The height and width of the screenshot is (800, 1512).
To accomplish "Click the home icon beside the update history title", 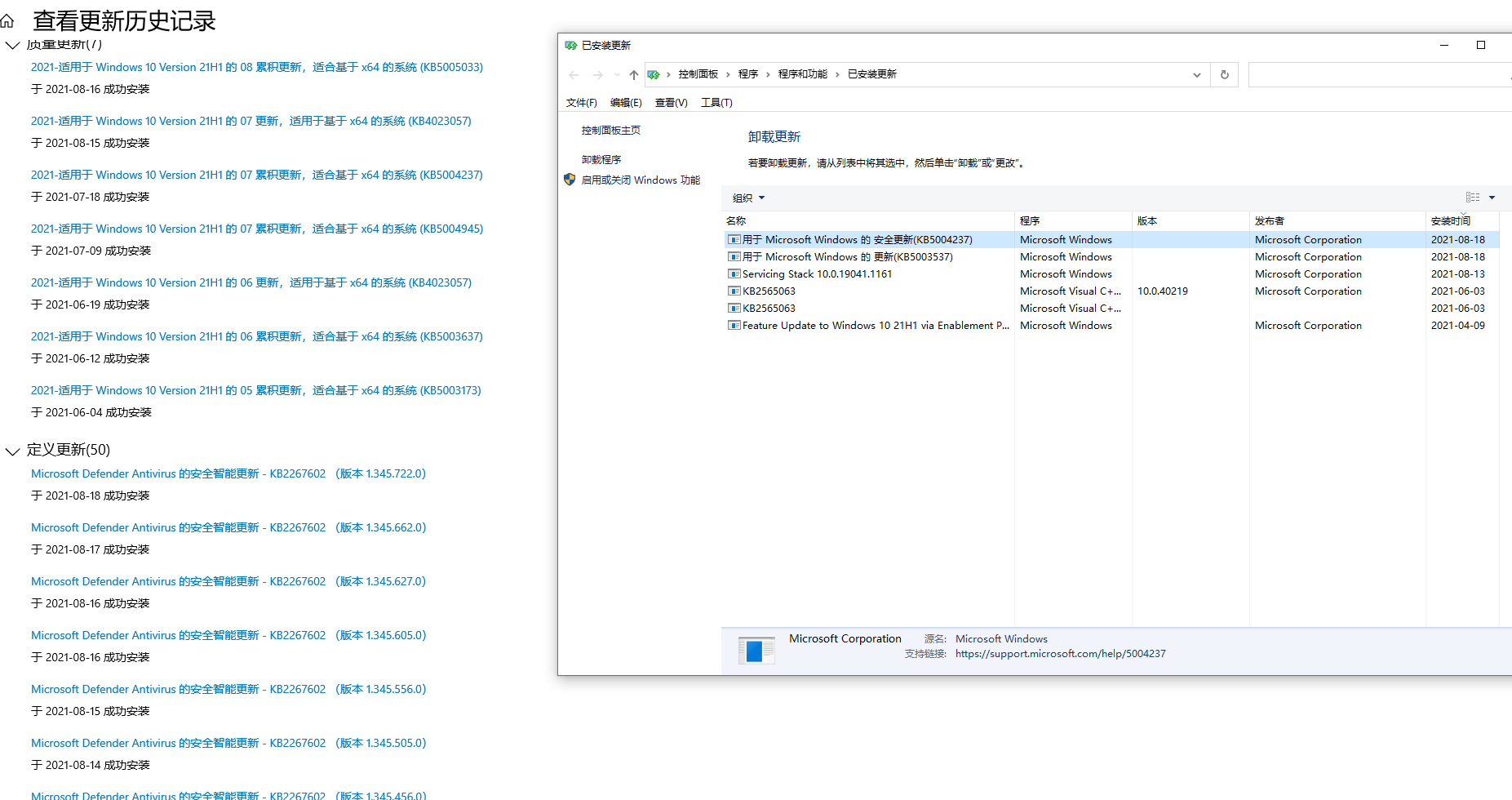I will coord(7,21).
